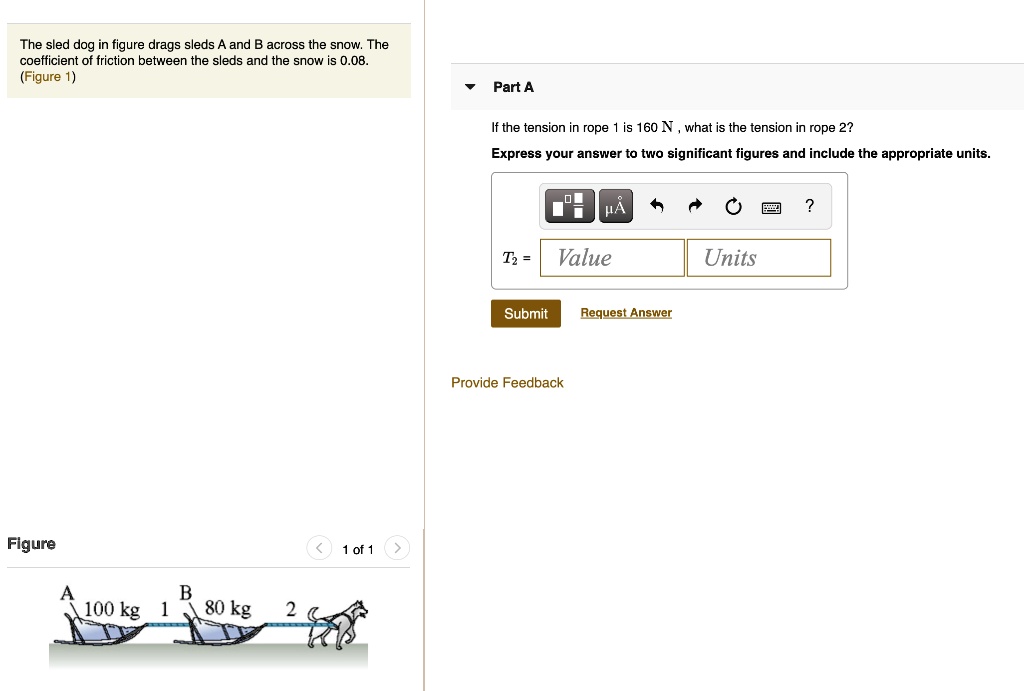Redo the answer entry
The height and width of the screenshot is (691, 1024).
tap(694, 206)
